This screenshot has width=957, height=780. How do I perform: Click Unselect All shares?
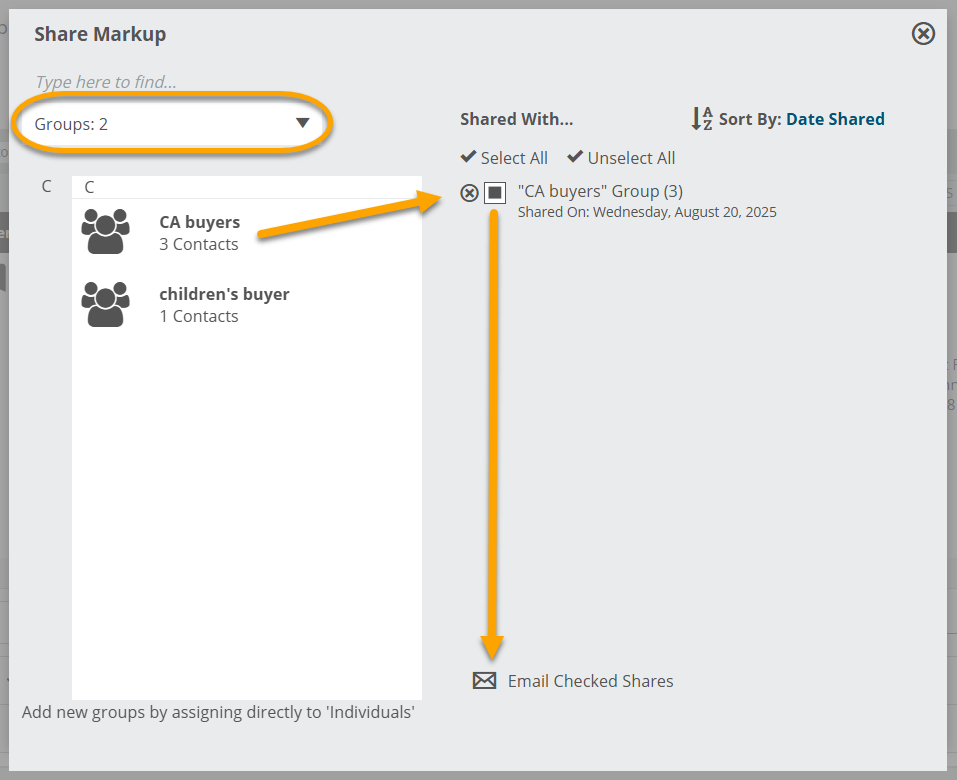coord(621,157)
